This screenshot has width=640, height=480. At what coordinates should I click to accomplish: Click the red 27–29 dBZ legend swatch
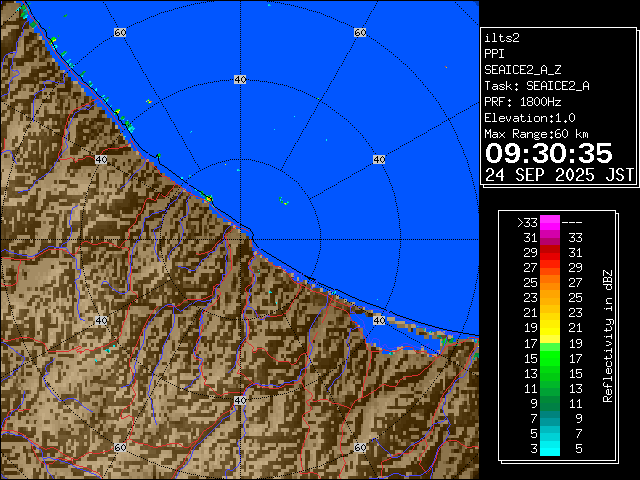pyautogui.click(x=549, y=268)
